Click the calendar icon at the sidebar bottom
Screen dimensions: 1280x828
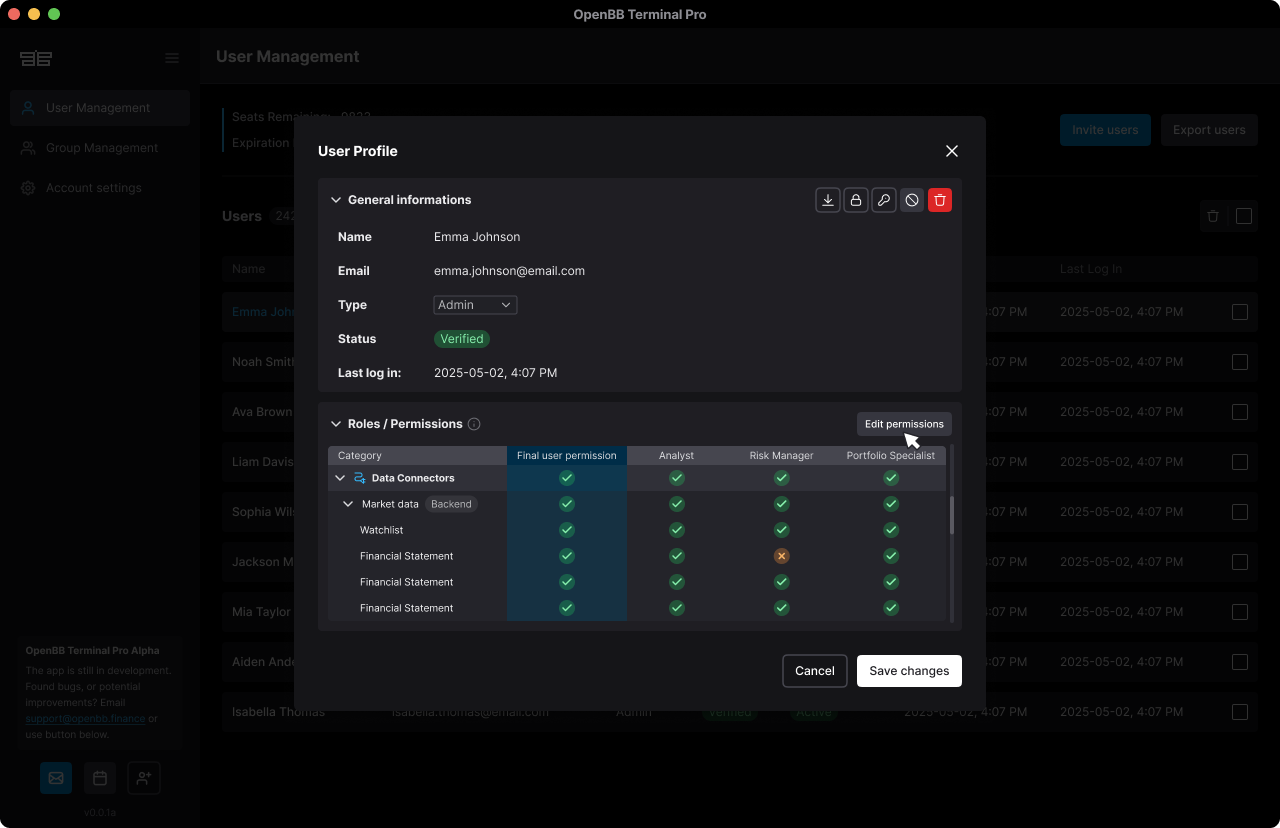(x=100, y=778)
